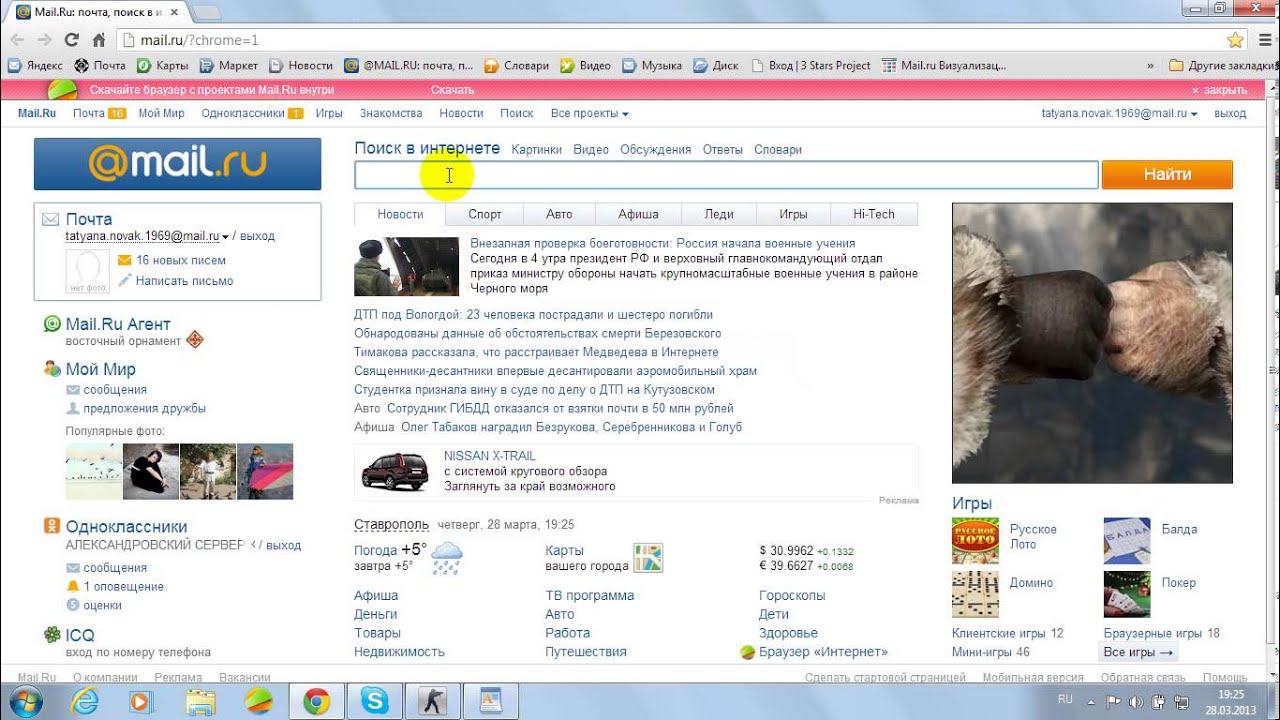Screen dimensions: 1280x720
Task: Open the Chrome menu icon
Action: pyautogui.click(x=1264, y=40)
